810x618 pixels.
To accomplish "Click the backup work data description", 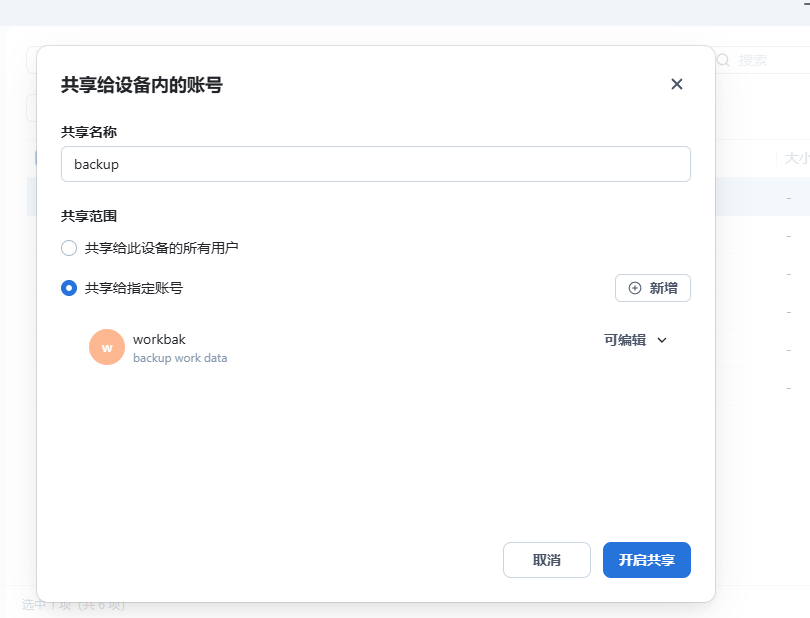I will click(180, 358).
